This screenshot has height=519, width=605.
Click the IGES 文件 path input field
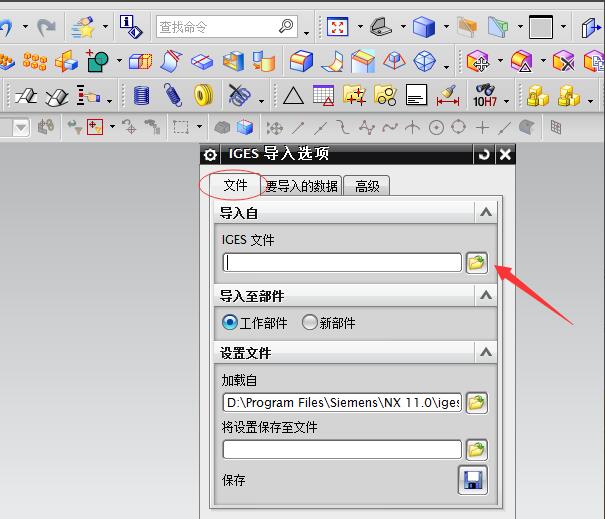tap(342, 263)
